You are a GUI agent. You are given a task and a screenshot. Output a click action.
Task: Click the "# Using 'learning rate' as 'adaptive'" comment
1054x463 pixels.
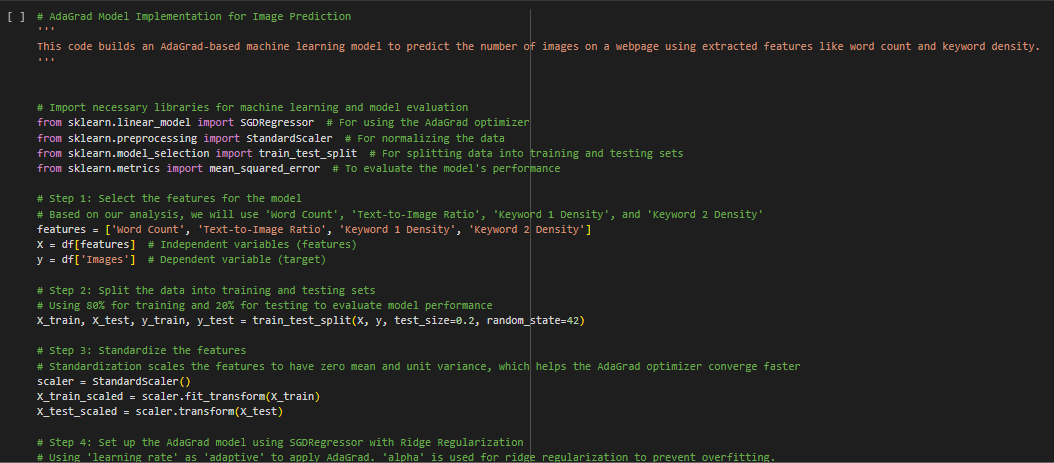[406, 458]
